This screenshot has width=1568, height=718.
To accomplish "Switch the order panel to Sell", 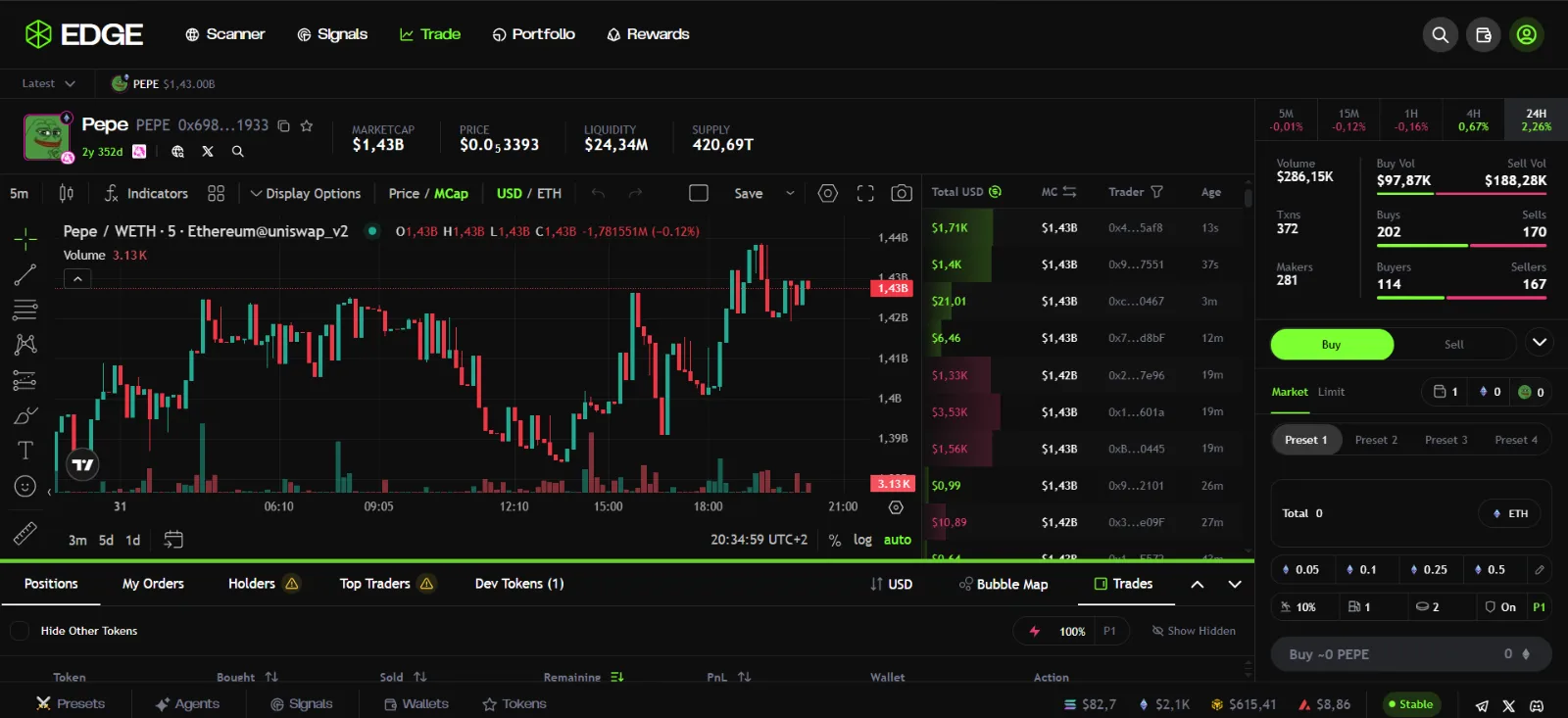I will [1454, 345].
